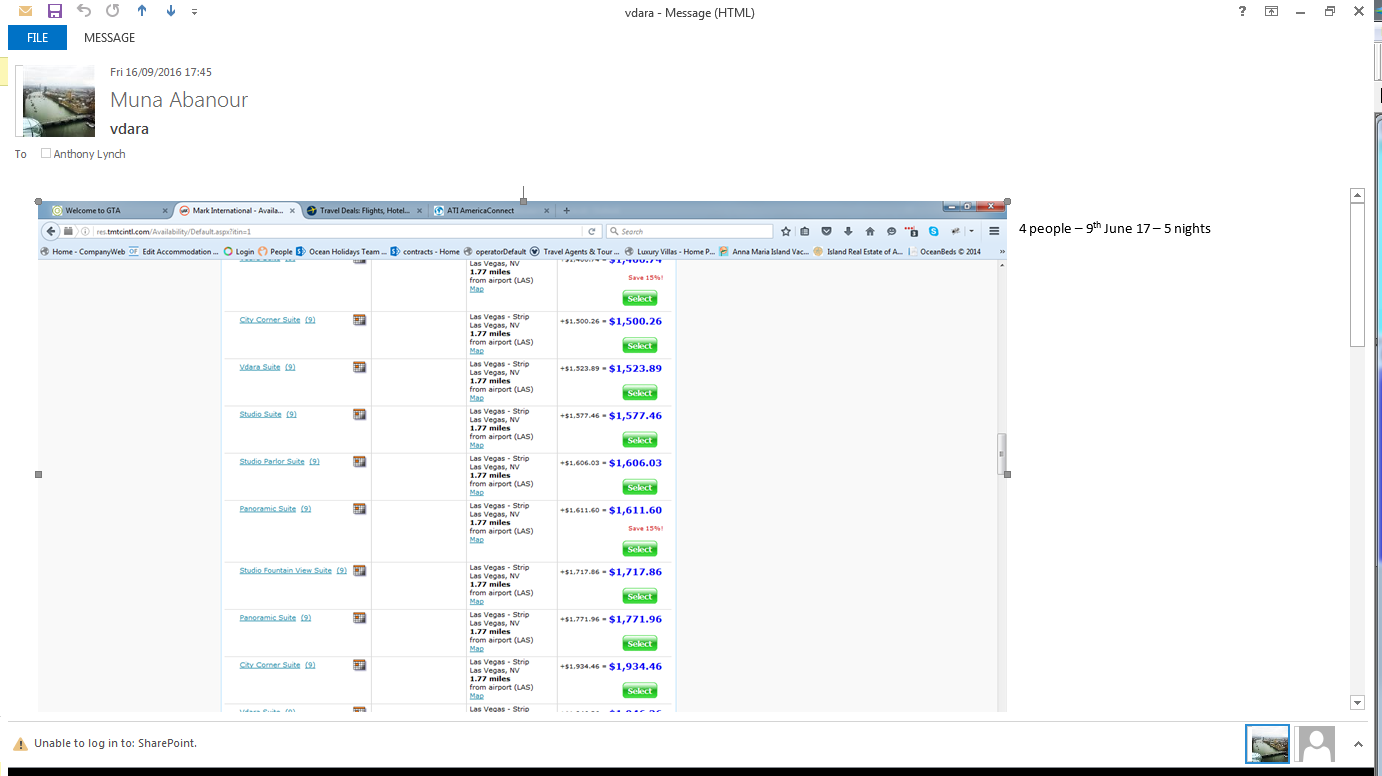Click Select under the $1,577.46 price
Image resolution: width=1382 pixels, height=776 pixels.
tap(640, 440)
